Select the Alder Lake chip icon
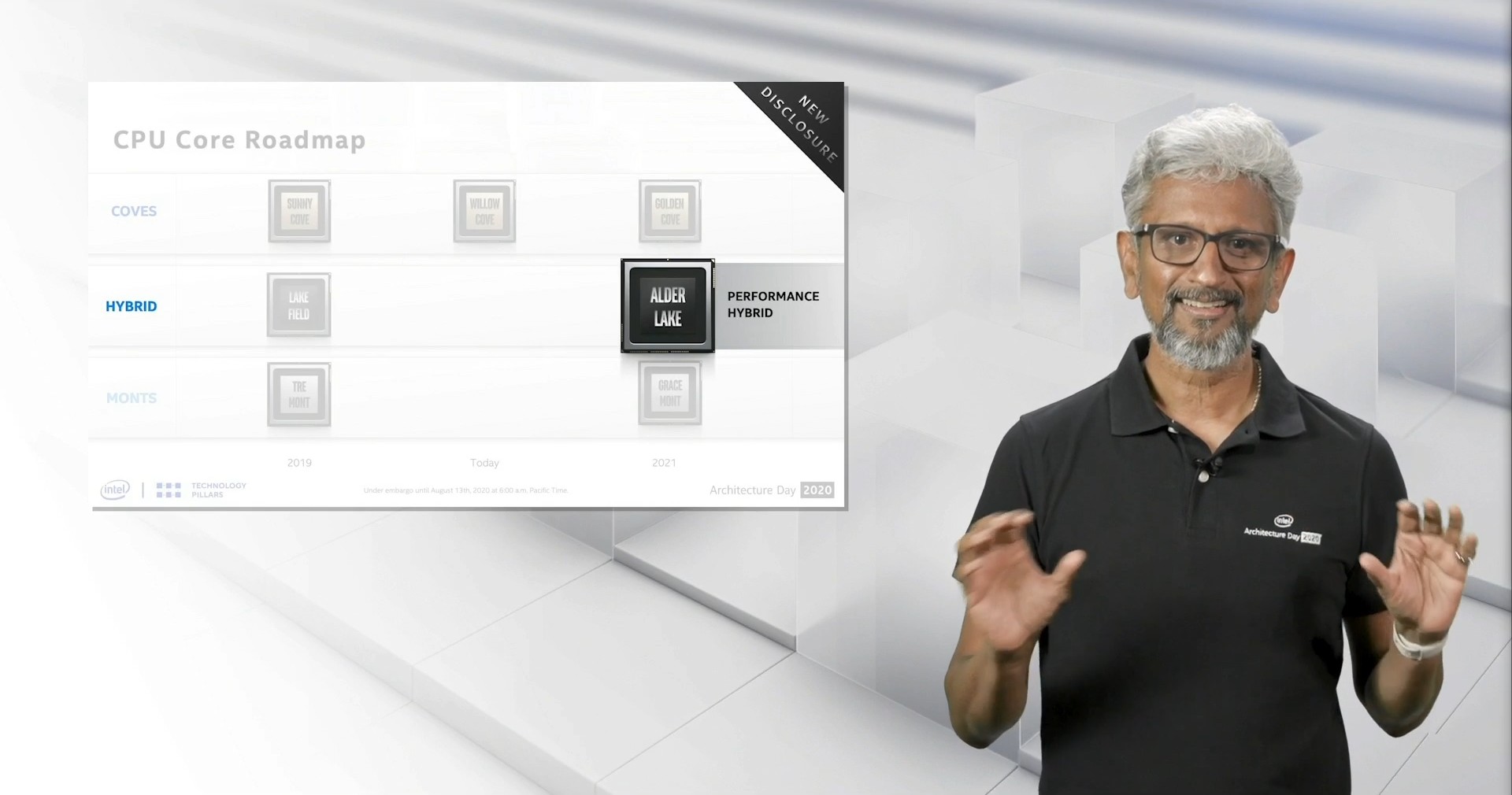Image resolution: width=1512 pixels, height=795 pixels. (x=668, y=305)
